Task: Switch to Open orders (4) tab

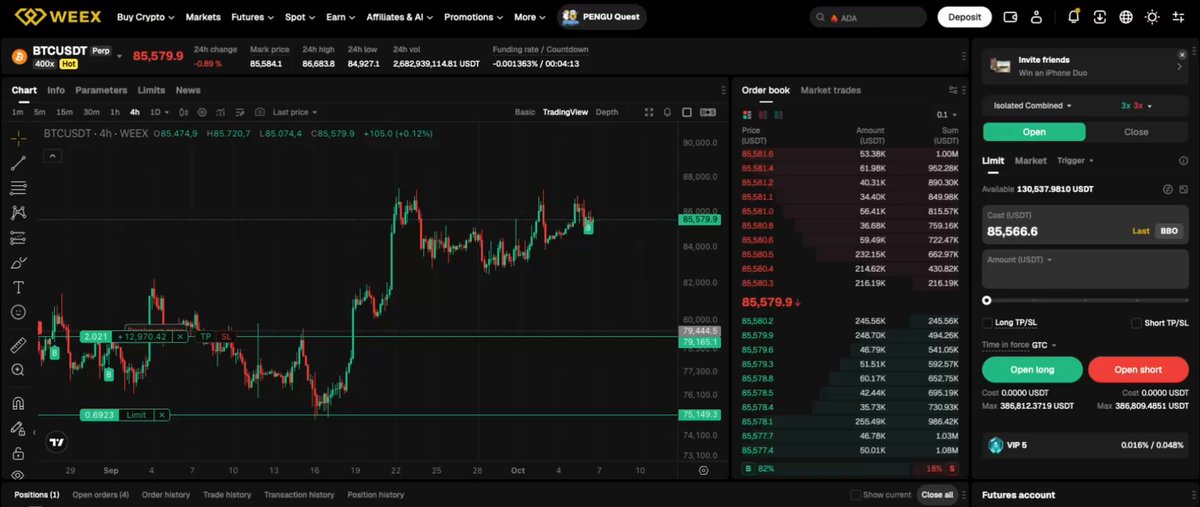Action: (x=100, y=495)
